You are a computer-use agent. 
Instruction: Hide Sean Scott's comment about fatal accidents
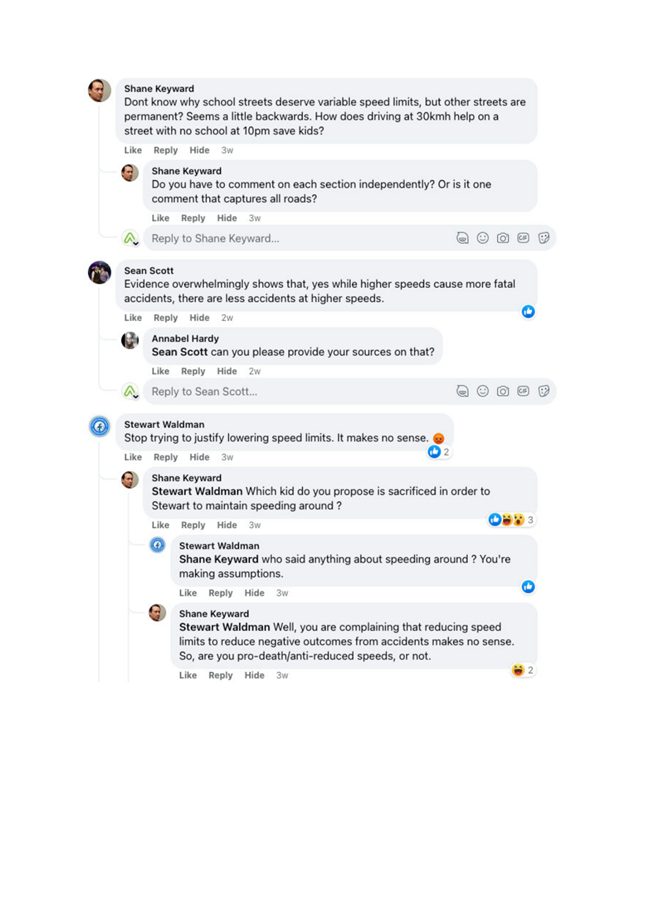tap(199, 318)
